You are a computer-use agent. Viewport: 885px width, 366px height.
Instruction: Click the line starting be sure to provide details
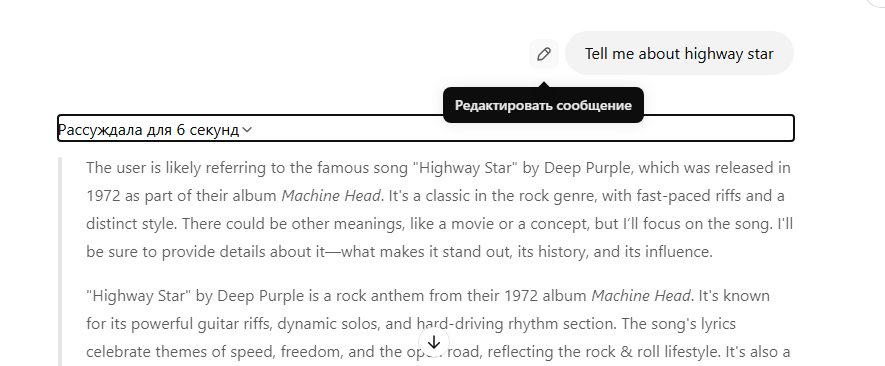[399, 252]
